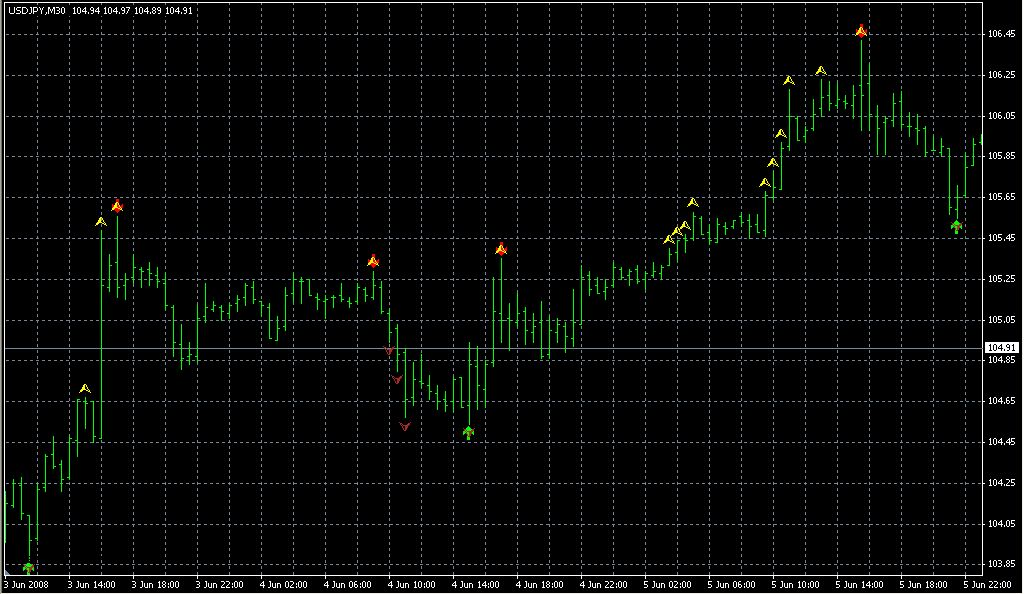Select the 5 Jun 06:00 time label
Image resolution: width=1024 pixels, height=594 pixels.
tap(731, 585)
